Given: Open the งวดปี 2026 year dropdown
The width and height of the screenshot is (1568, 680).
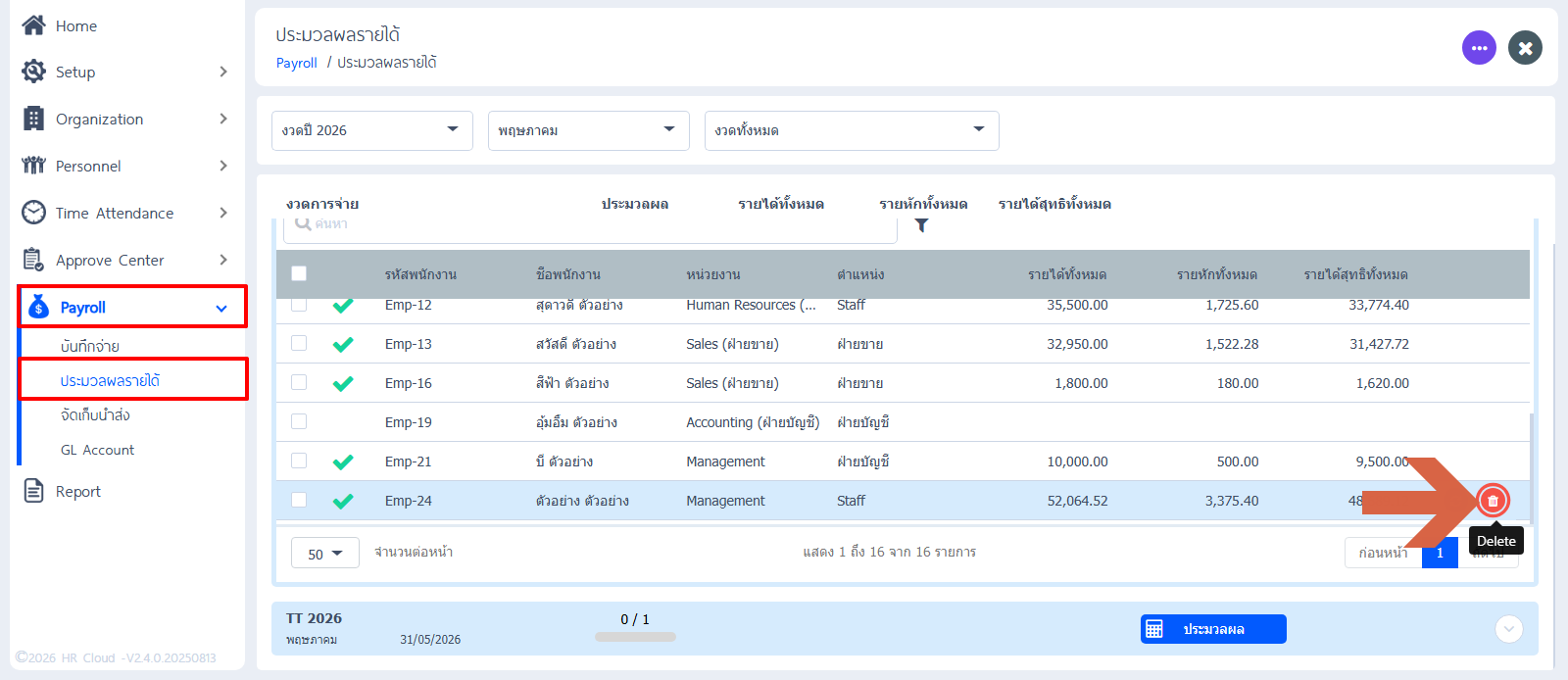Looking at the screenshot, I should pos(372,130).
